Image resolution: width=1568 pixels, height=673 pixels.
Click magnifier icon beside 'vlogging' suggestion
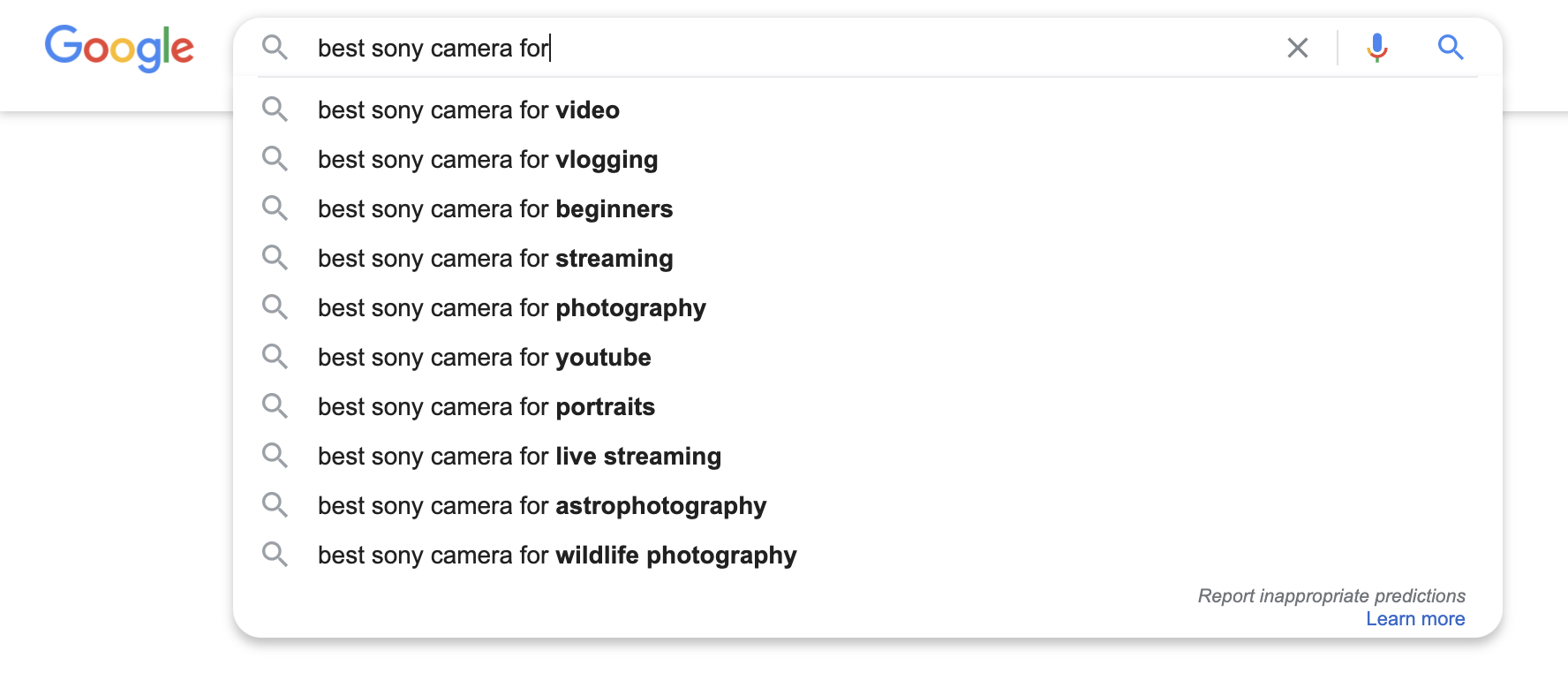(275, 159)
